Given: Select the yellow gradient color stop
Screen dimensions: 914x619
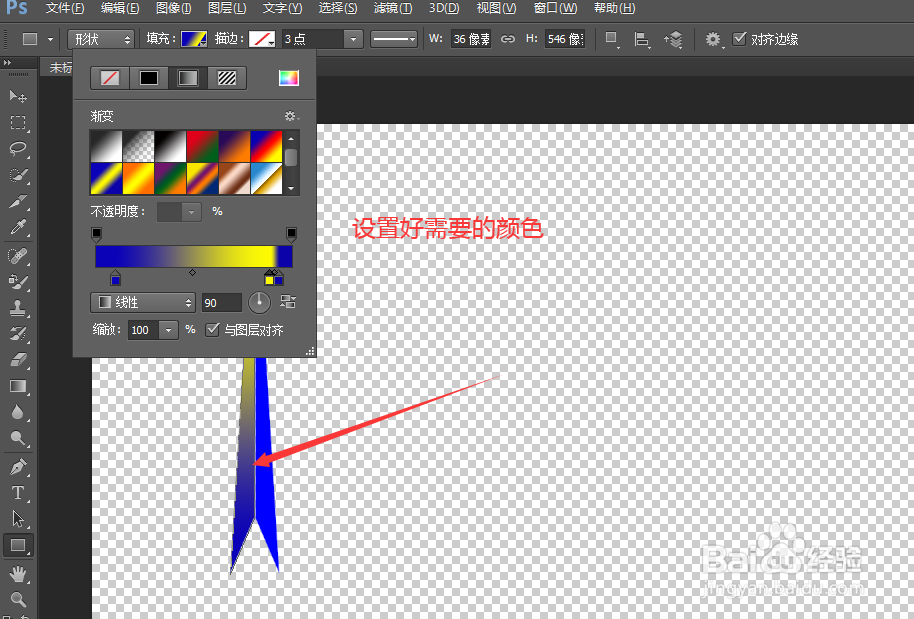Looking at the screenshot, I should [x=269, y=281].
